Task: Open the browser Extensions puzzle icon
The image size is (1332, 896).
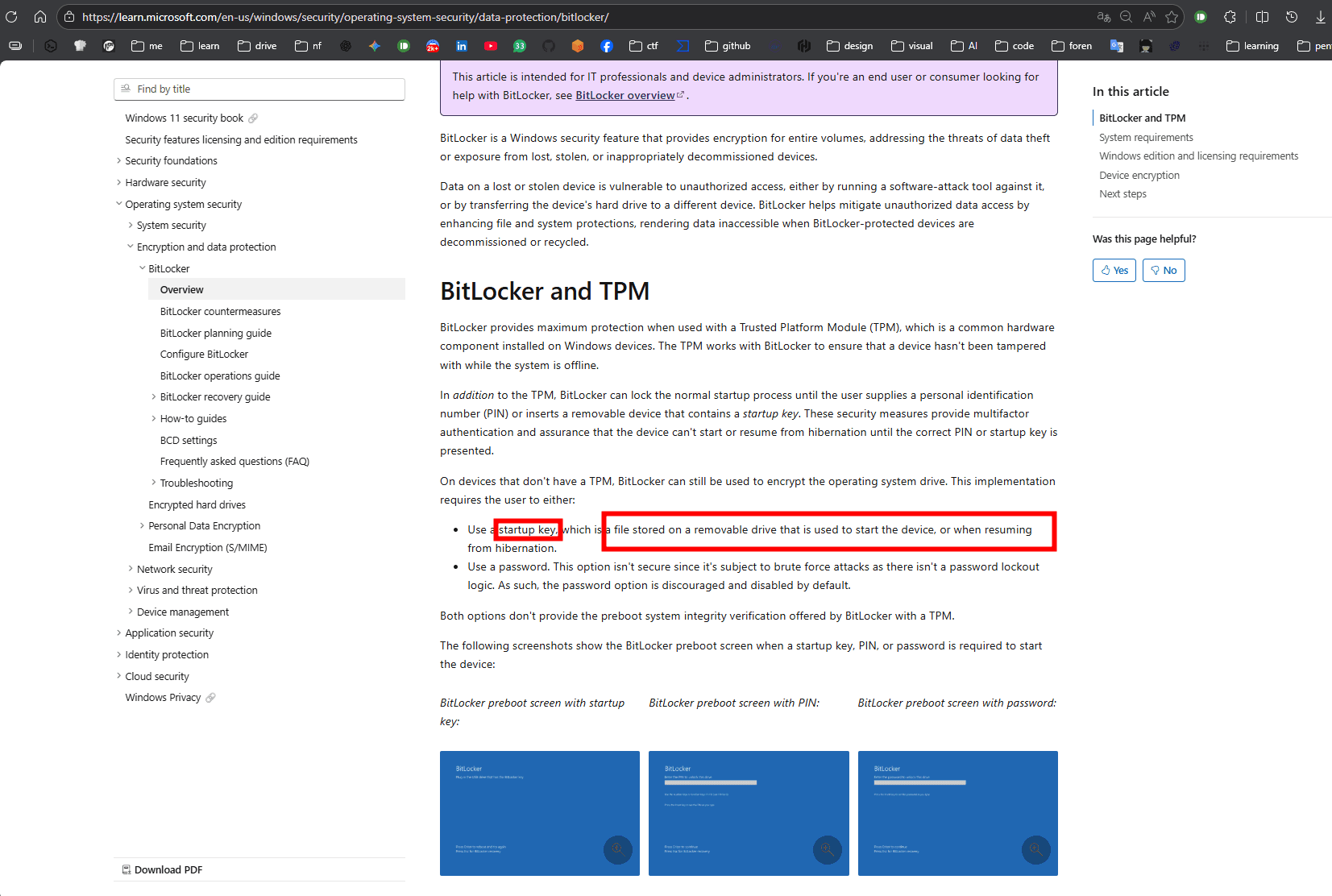Action: coord(1230,17)
